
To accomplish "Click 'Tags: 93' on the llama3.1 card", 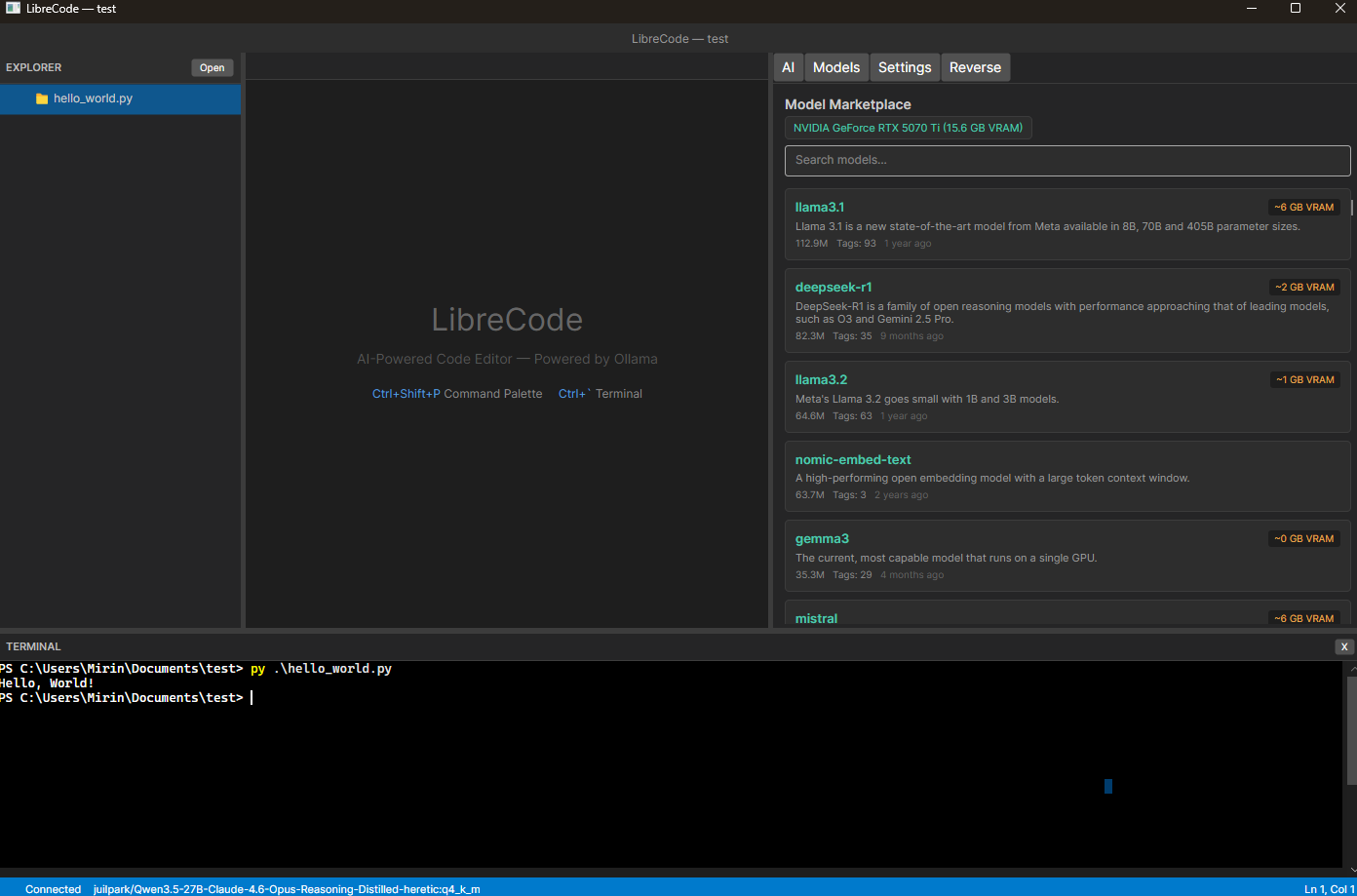I will [856, 244].
